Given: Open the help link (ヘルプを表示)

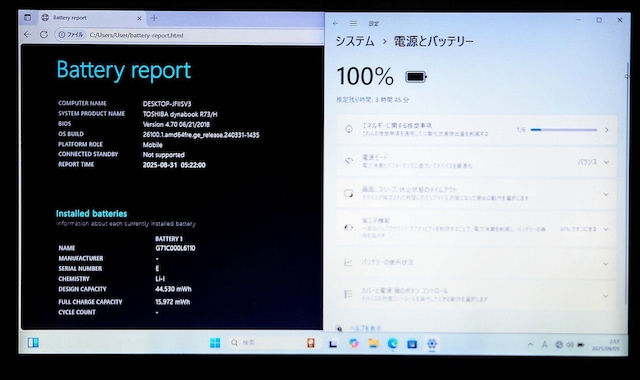Looking at the screenshot, I should click(x=366, y=328).
